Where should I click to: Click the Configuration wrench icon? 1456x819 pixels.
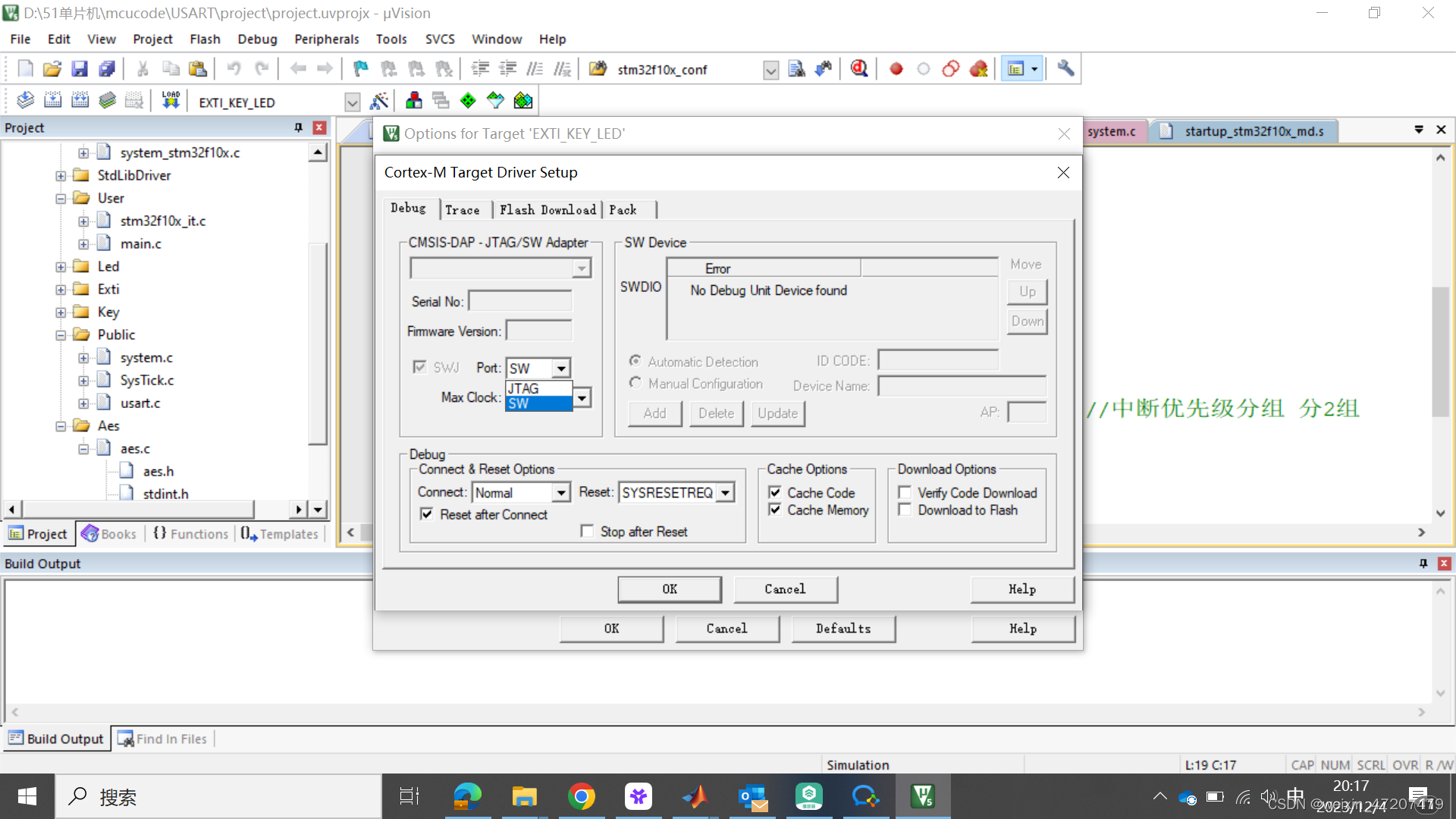[1065, 69]
